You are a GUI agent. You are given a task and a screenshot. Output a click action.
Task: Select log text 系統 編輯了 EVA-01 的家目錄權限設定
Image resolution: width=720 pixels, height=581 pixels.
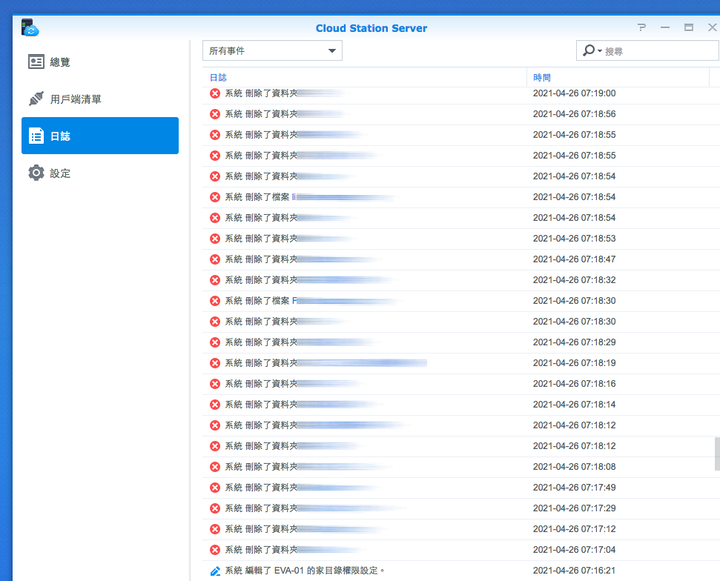(x=304, y=570)
